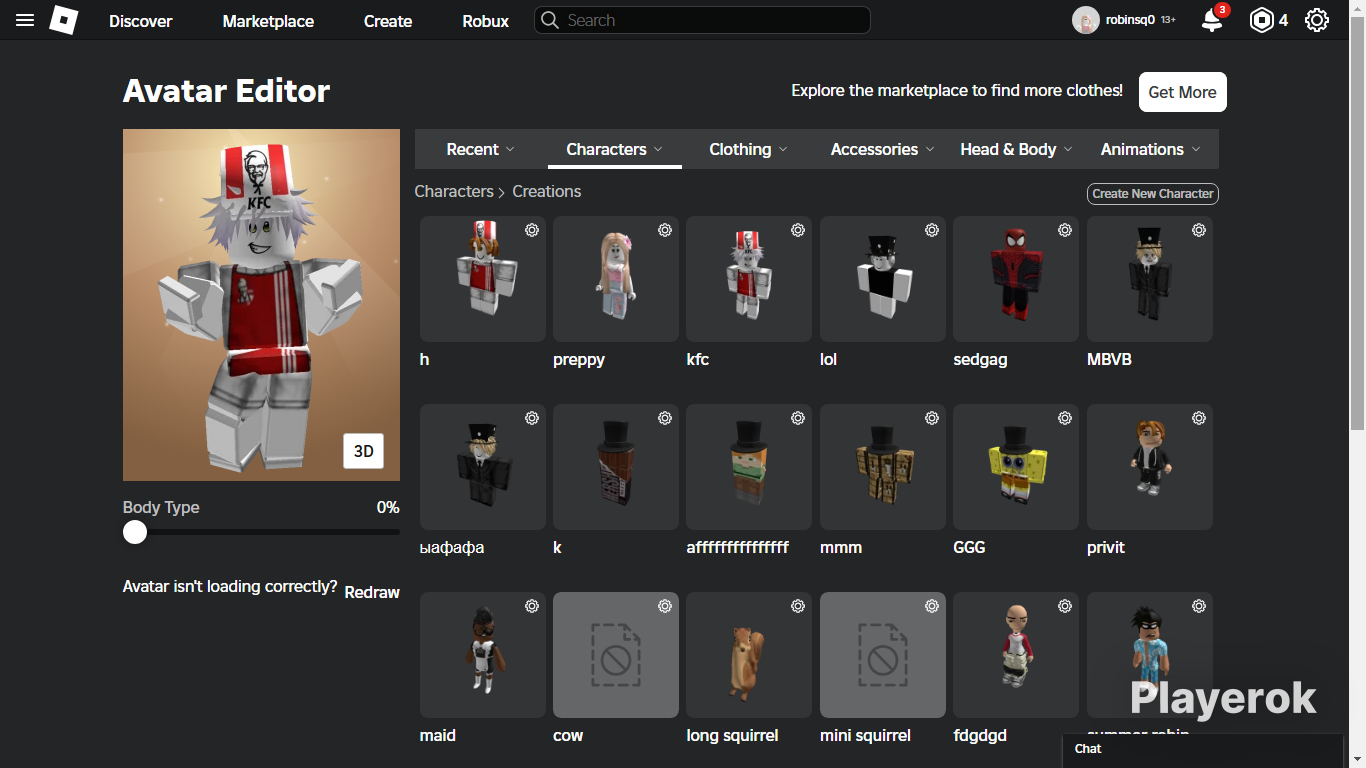Expand the Characters dropdown
Image resolution: width=1366 pixels, height=768 pixels.
point(615,149)
